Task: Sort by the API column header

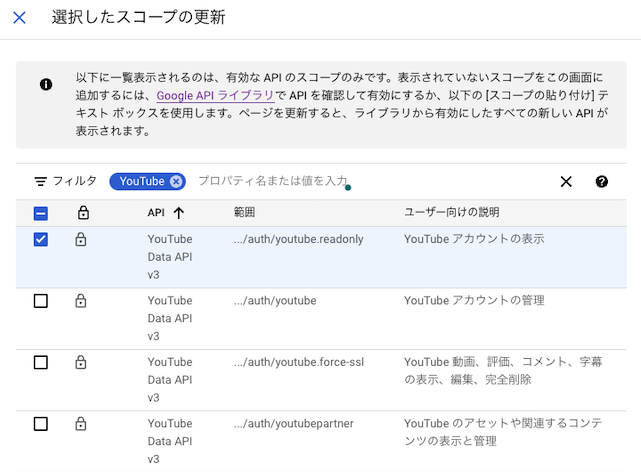Action: coord(156,213)
